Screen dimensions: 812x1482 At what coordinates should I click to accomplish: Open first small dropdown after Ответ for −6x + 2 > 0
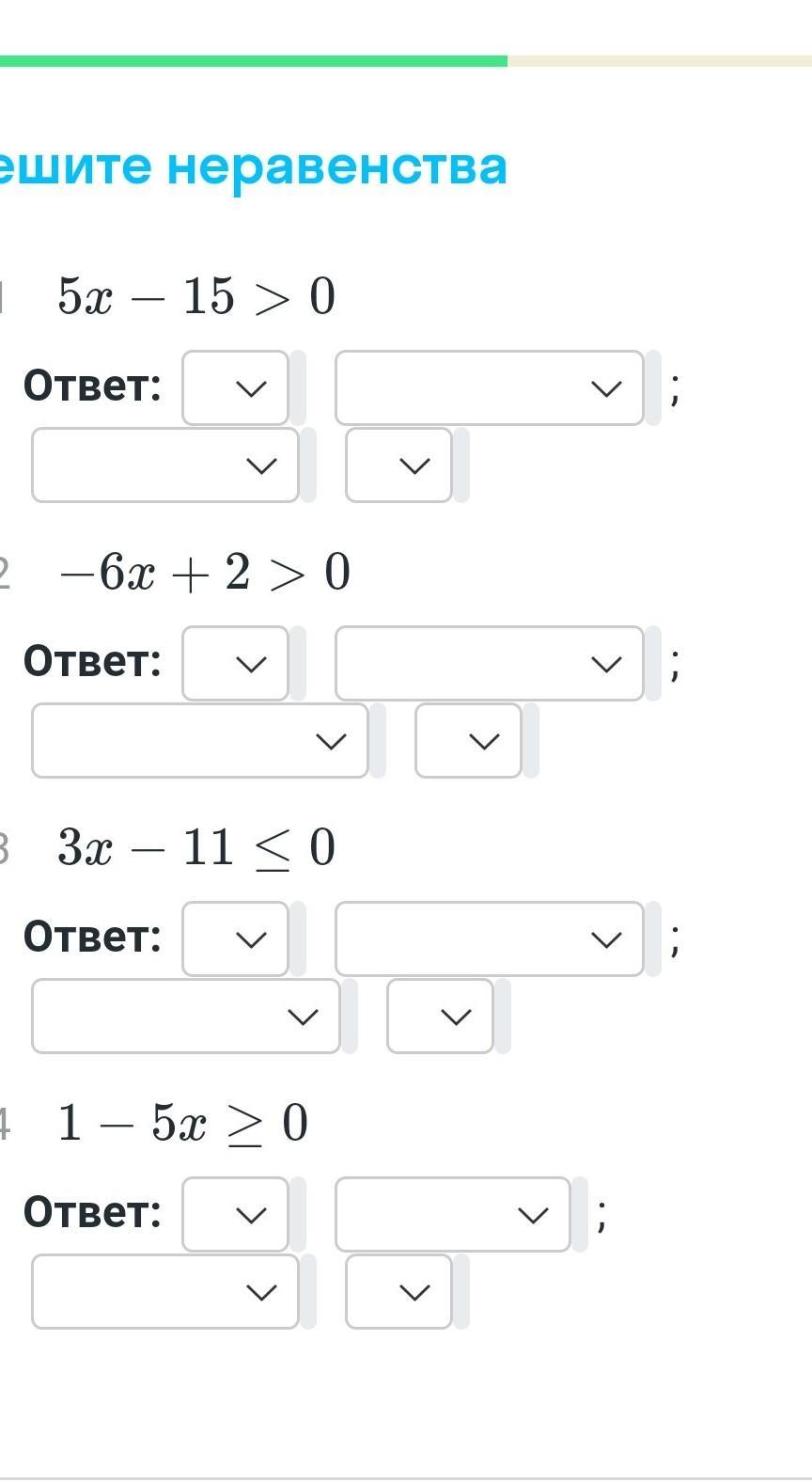point(235,663)
